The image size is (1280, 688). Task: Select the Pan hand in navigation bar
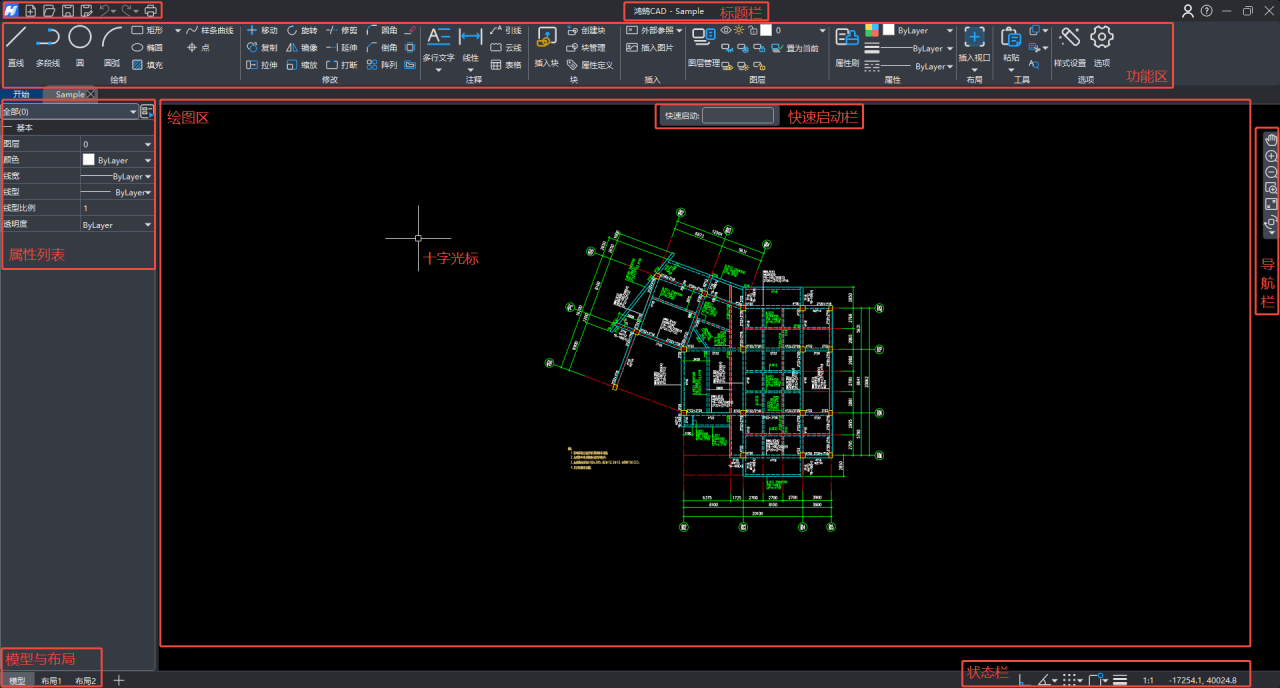(1271, 141)
